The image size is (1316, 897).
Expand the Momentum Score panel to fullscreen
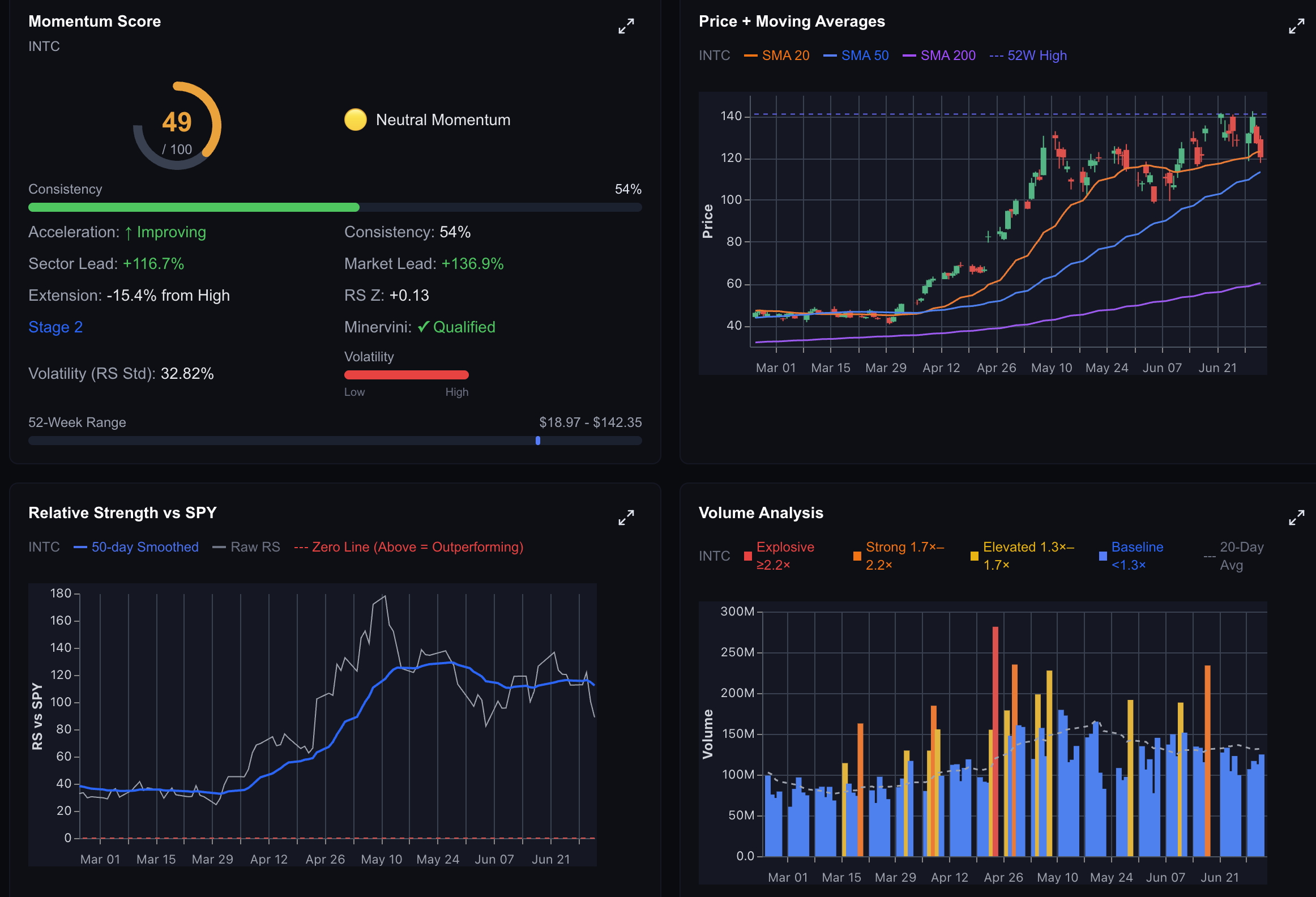click(x=626, y=26)
